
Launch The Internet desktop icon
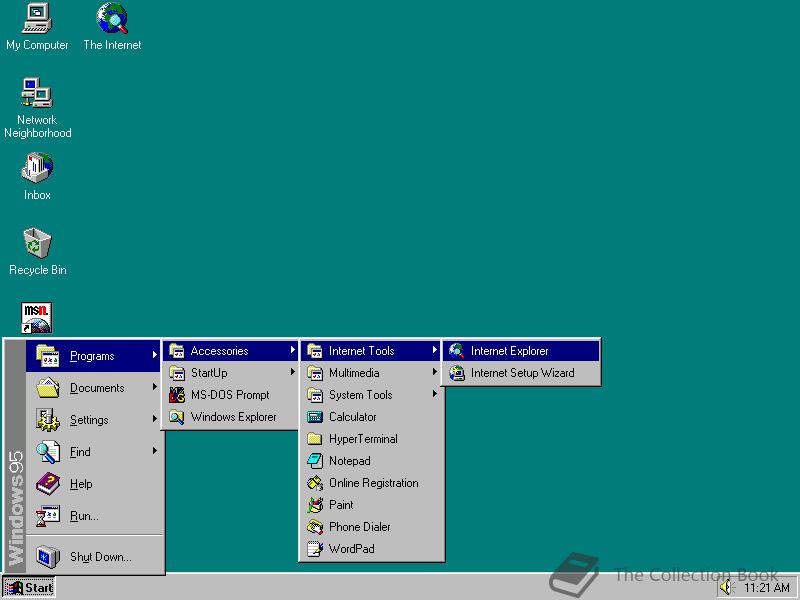coord(111,20)
